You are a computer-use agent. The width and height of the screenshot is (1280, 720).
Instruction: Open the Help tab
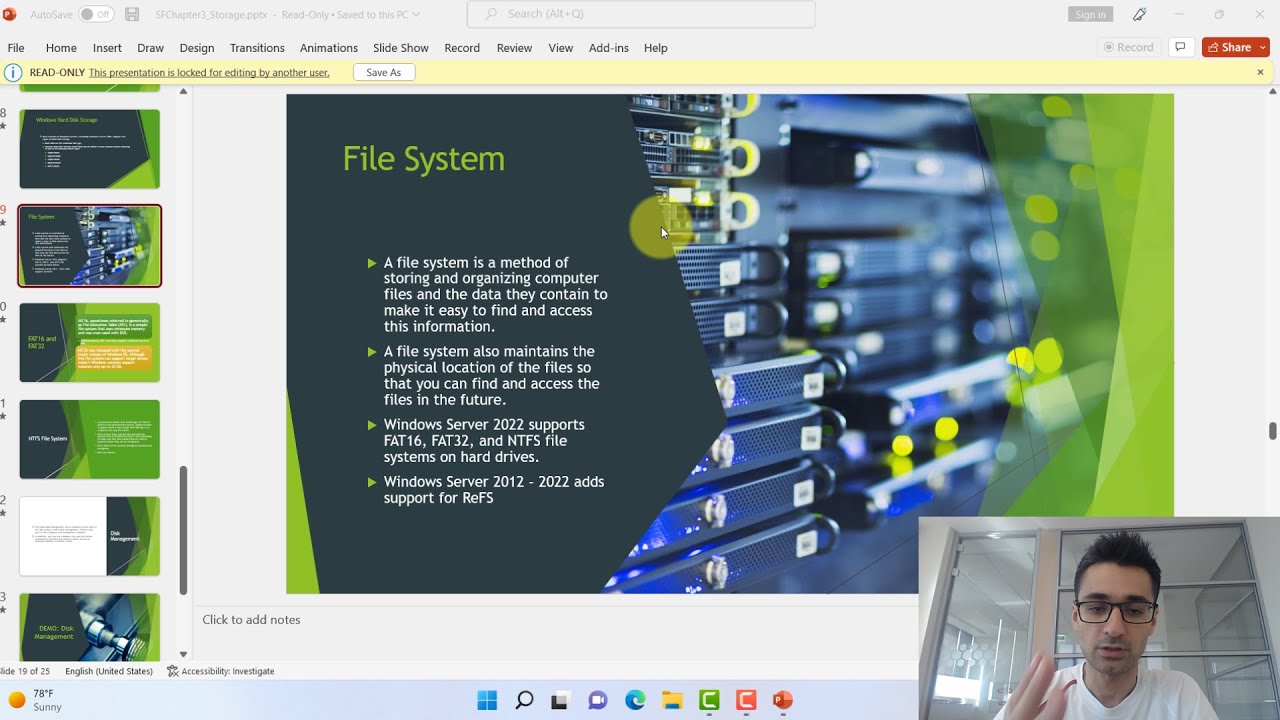coord(656,48)
